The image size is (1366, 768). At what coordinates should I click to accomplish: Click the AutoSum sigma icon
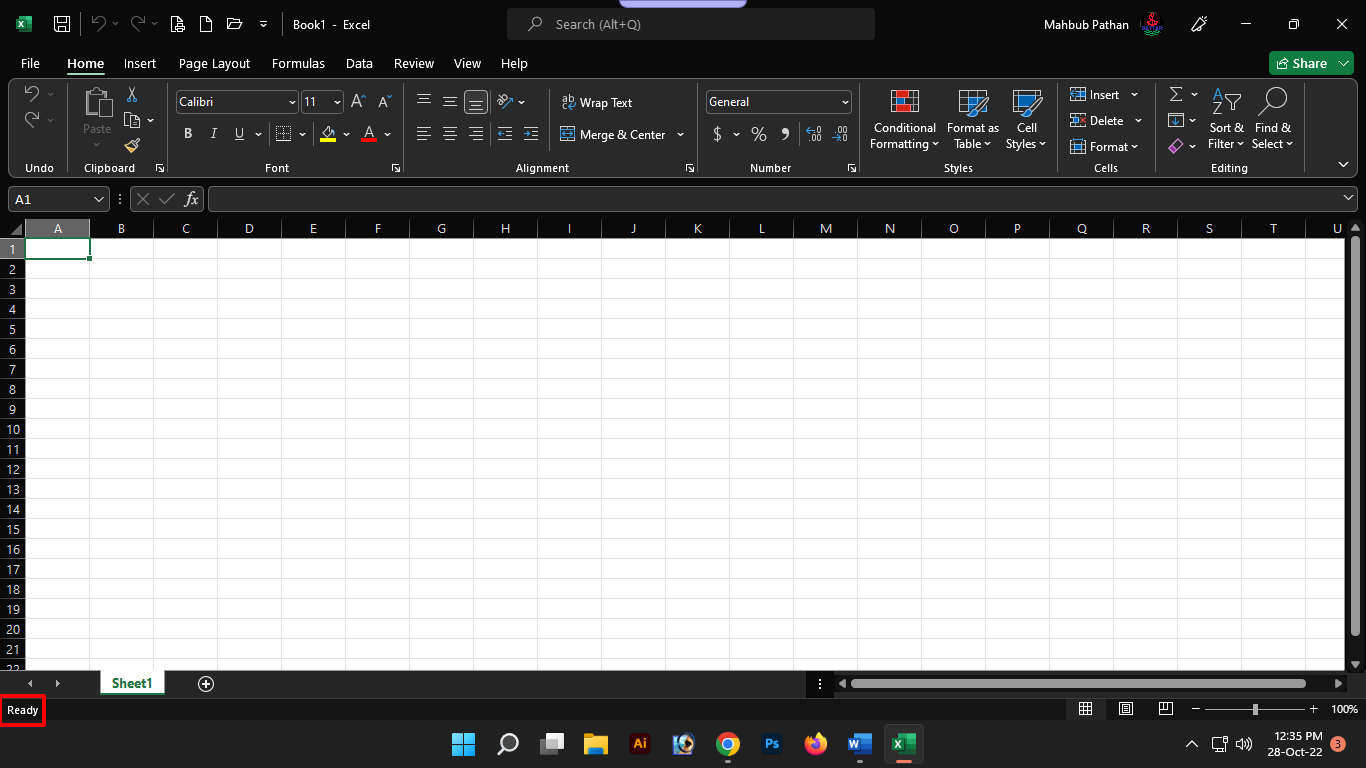pyautogui.click(x=1176, y=94)
